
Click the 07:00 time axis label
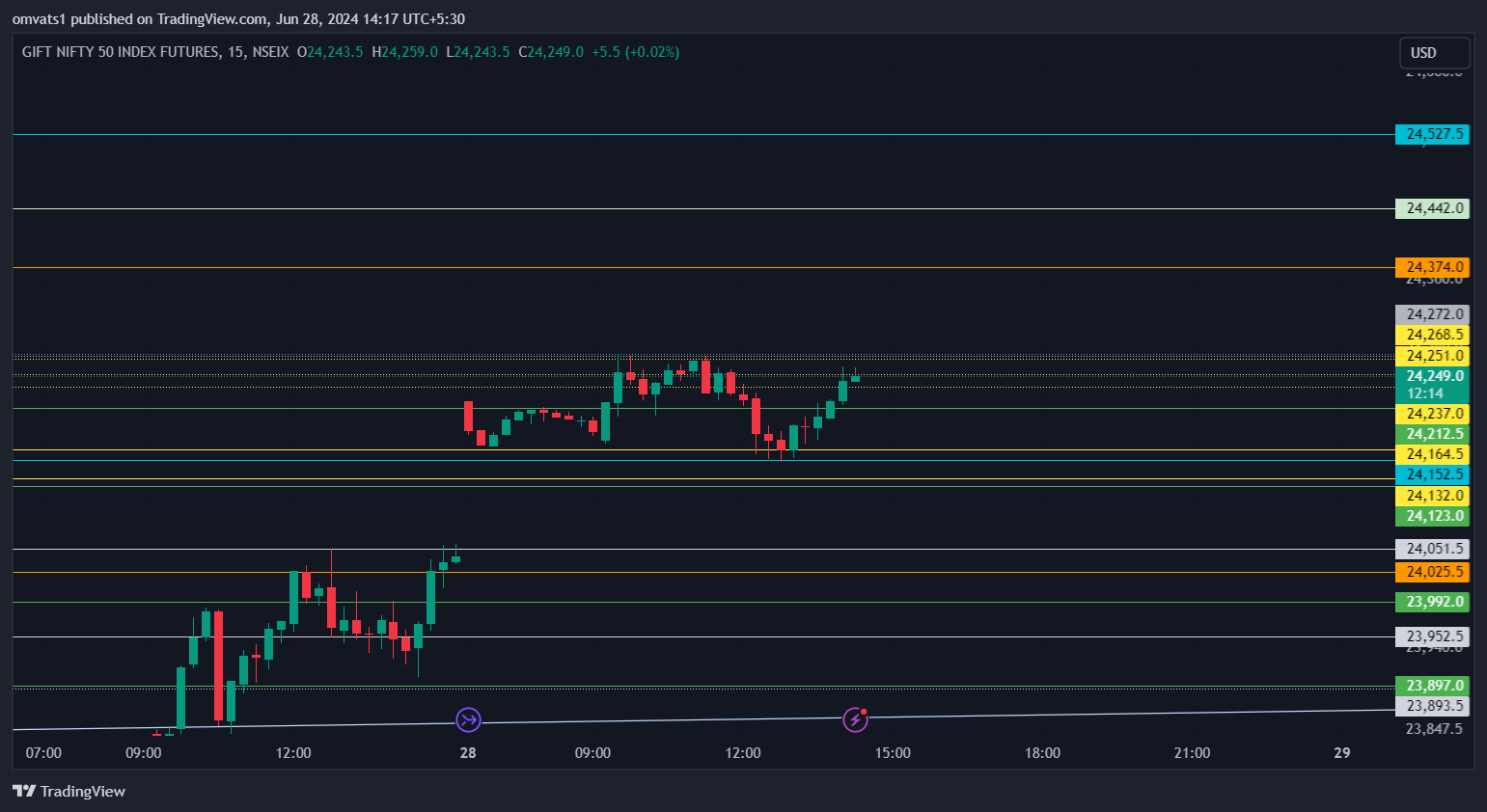43,753
